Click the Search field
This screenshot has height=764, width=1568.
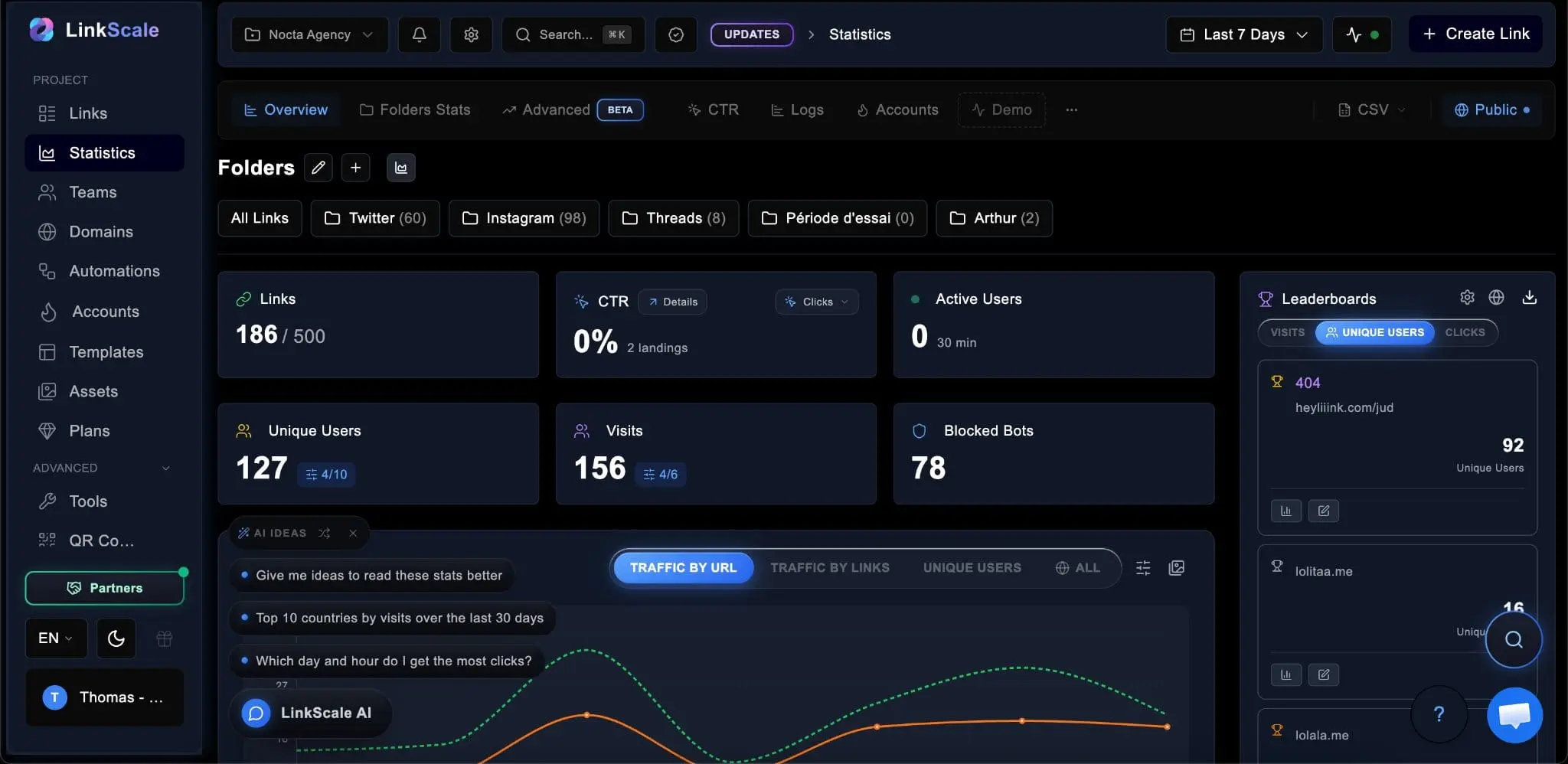point(573,34)
